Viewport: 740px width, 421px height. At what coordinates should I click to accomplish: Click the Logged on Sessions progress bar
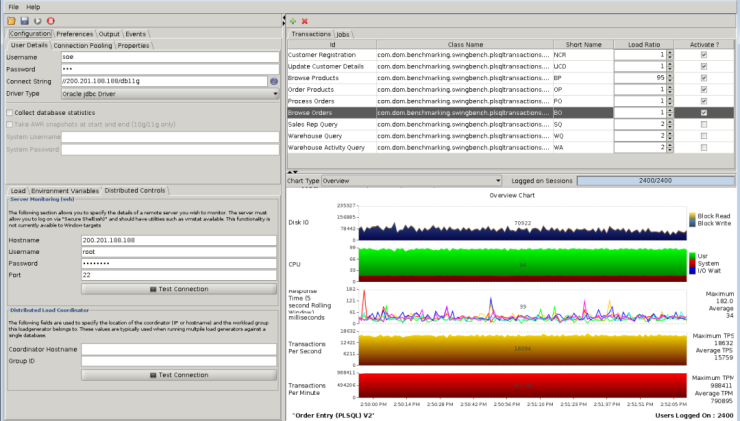655,181
